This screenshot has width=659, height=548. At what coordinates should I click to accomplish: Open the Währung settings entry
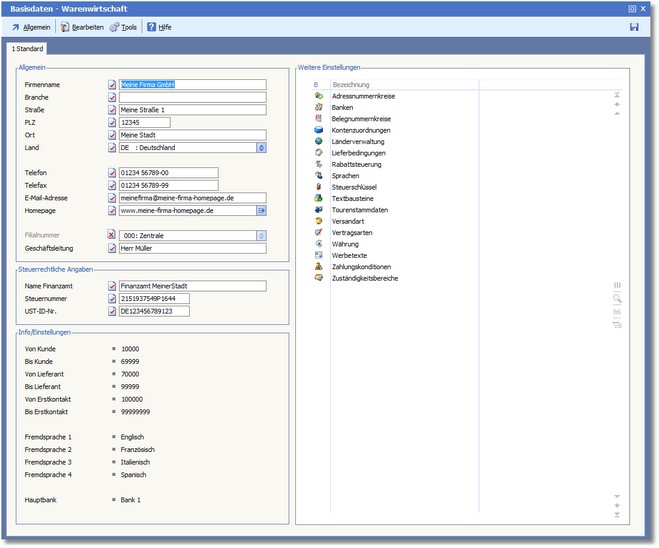(x=346, y=244)
